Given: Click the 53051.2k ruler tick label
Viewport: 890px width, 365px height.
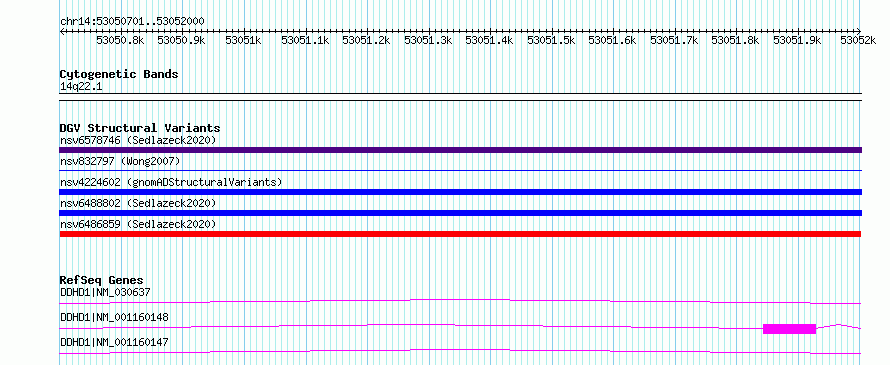Looking at the screenshot, I should pos(366,40).
